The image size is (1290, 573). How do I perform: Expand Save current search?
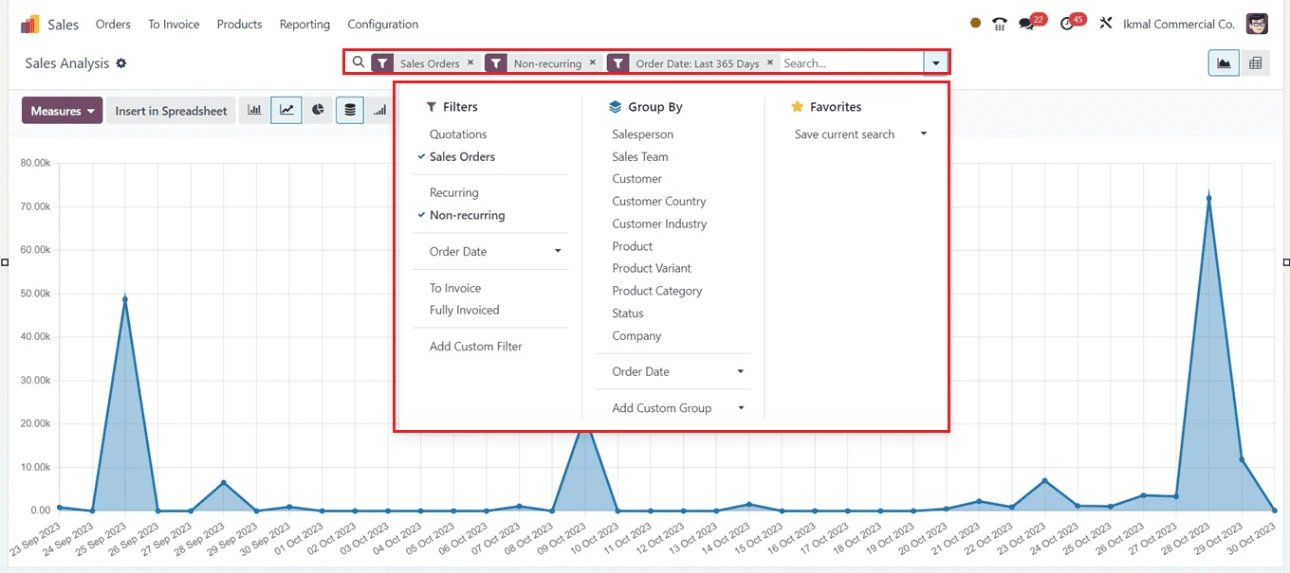point(859,134)
